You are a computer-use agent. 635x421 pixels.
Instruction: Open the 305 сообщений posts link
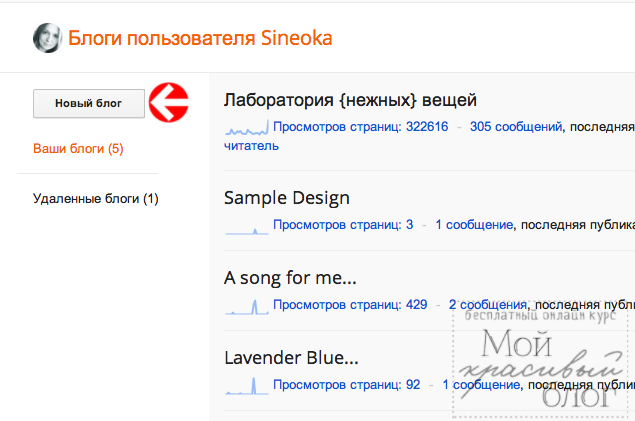click(x=516, y=127)
